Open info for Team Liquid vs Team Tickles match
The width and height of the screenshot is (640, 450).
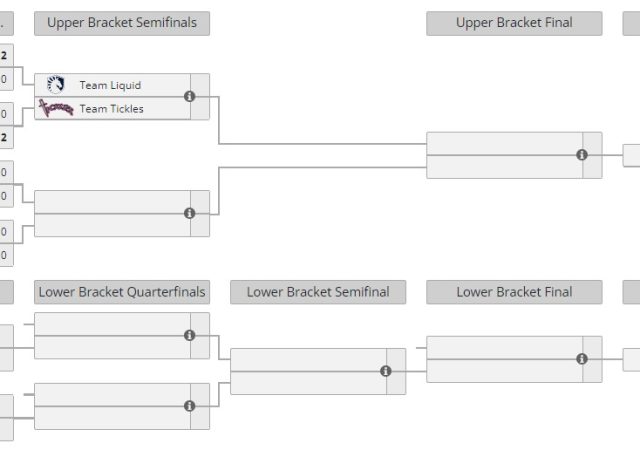190,97
